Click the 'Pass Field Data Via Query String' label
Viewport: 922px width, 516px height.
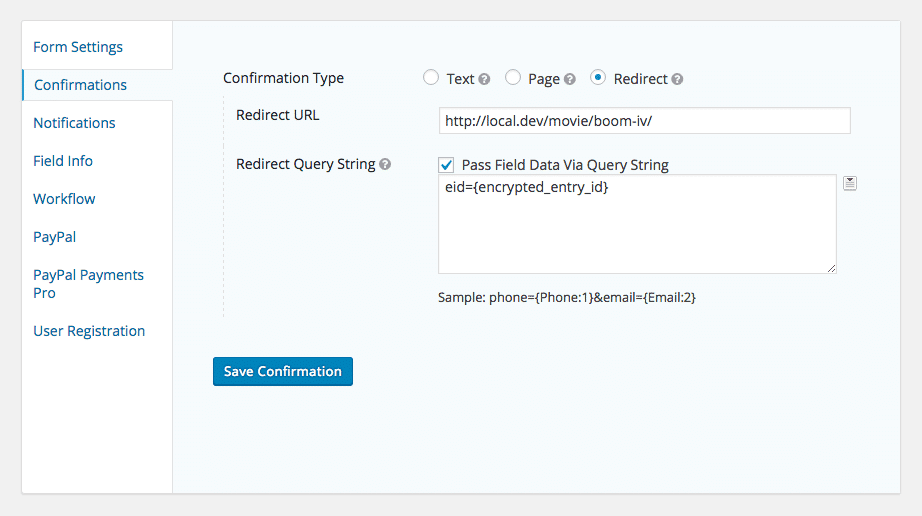(565, 165)
